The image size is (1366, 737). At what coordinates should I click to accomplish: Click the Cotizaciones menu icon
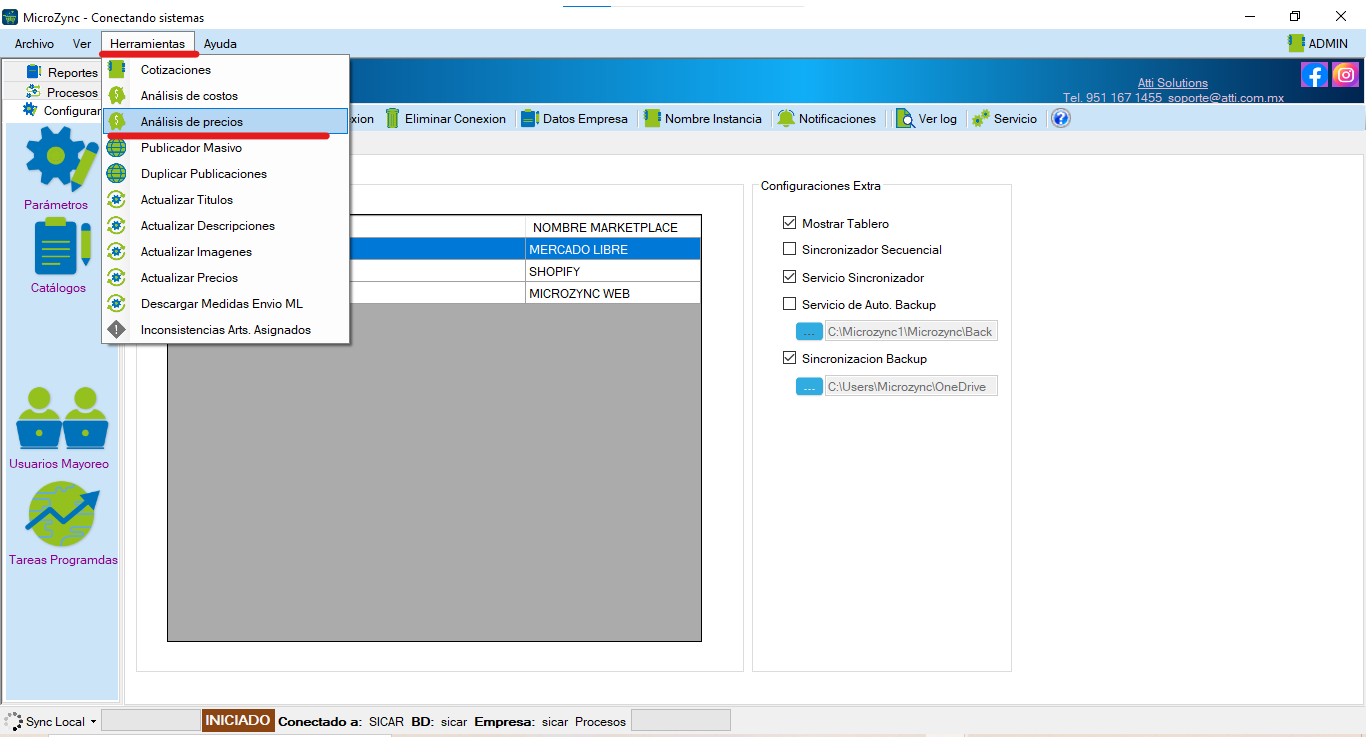[x=117, y=70]
